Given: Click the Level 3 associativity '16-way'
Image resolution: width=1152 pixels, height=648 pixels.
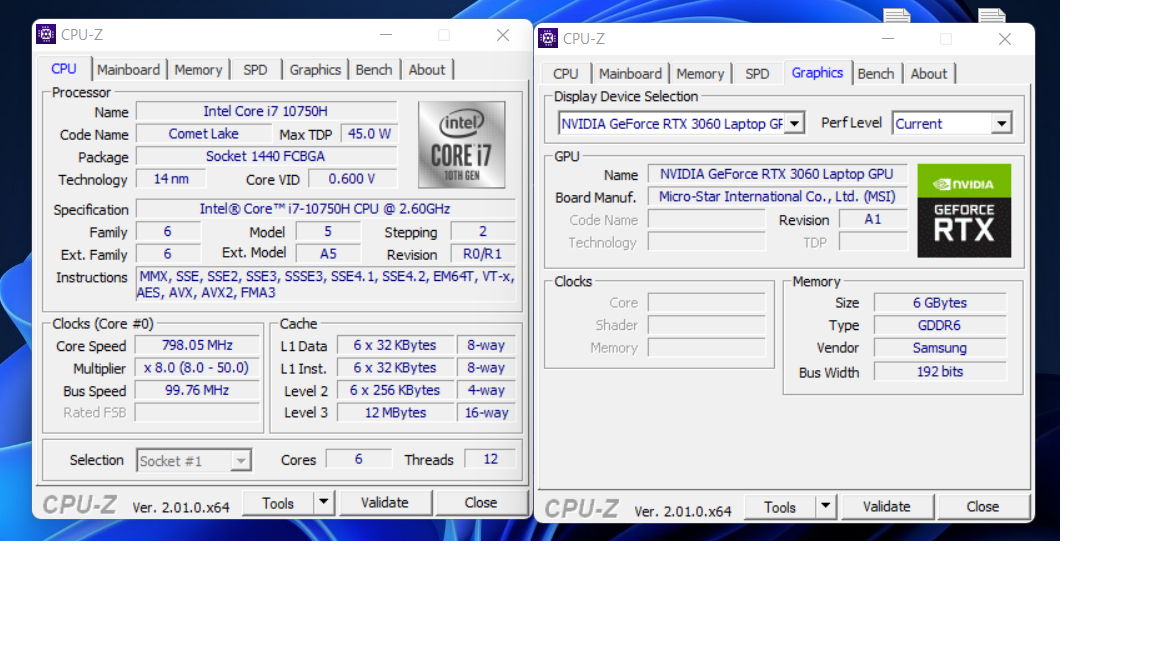Looking at the screenshot, I should 486,413.
